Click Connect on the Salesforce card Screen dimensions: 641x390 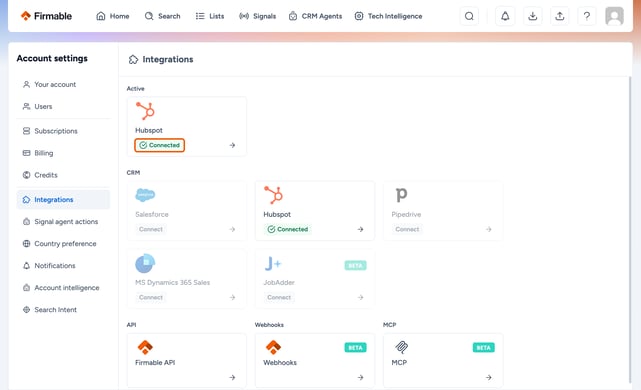point(151,229)
